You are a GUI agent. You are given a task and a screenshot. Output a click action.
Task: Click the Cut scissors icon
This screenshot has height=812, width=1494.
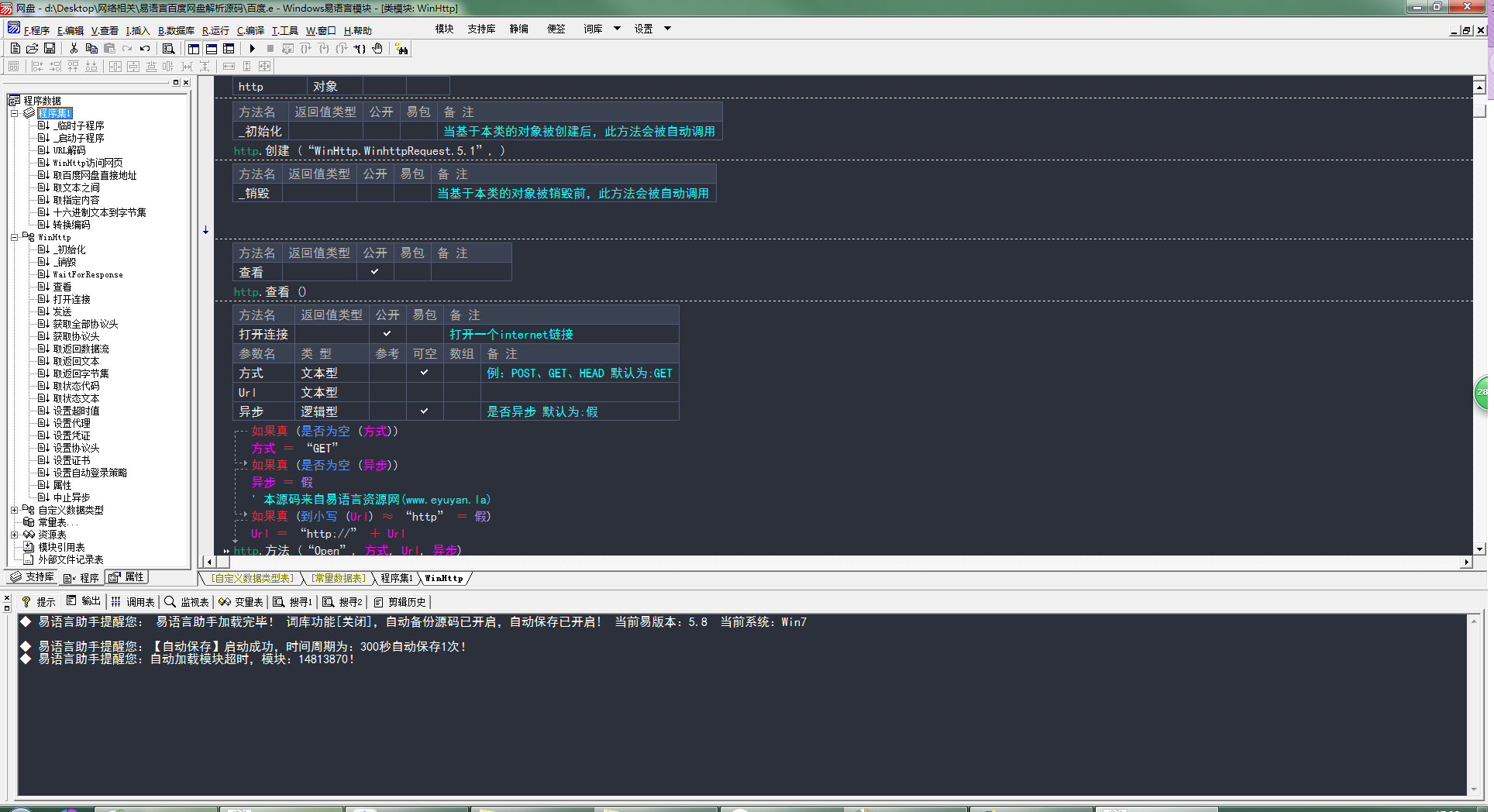pyautogui.click(x=74, y=49)
